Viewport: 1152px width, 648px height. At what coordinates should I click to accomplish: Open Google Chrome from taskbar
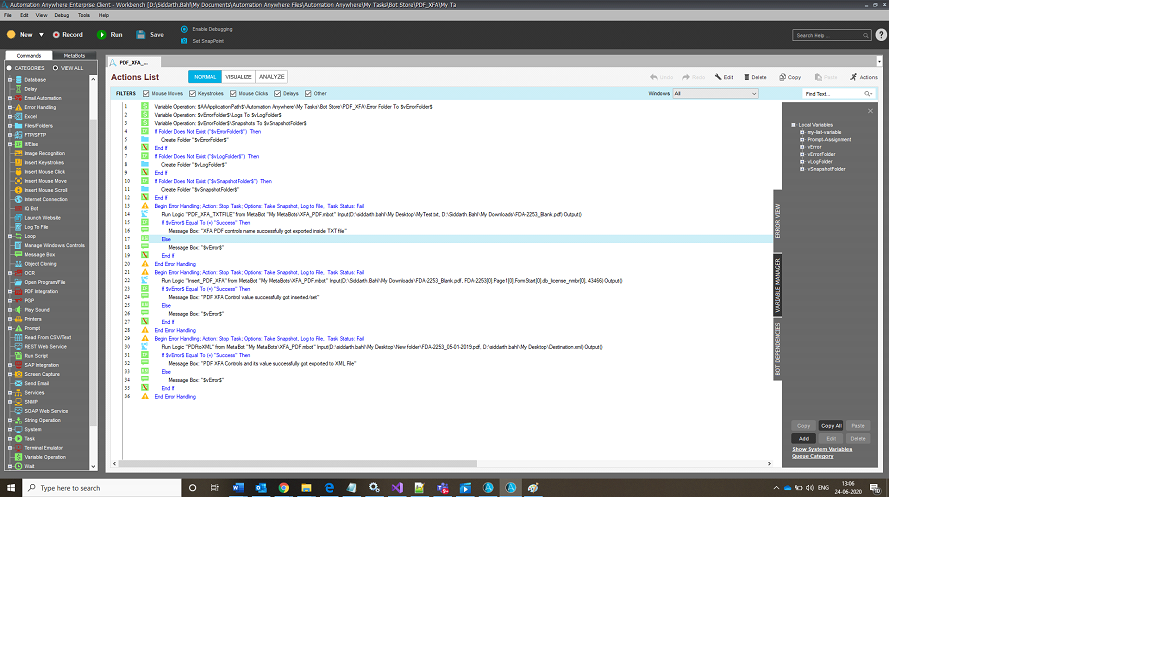pos(284,488)
